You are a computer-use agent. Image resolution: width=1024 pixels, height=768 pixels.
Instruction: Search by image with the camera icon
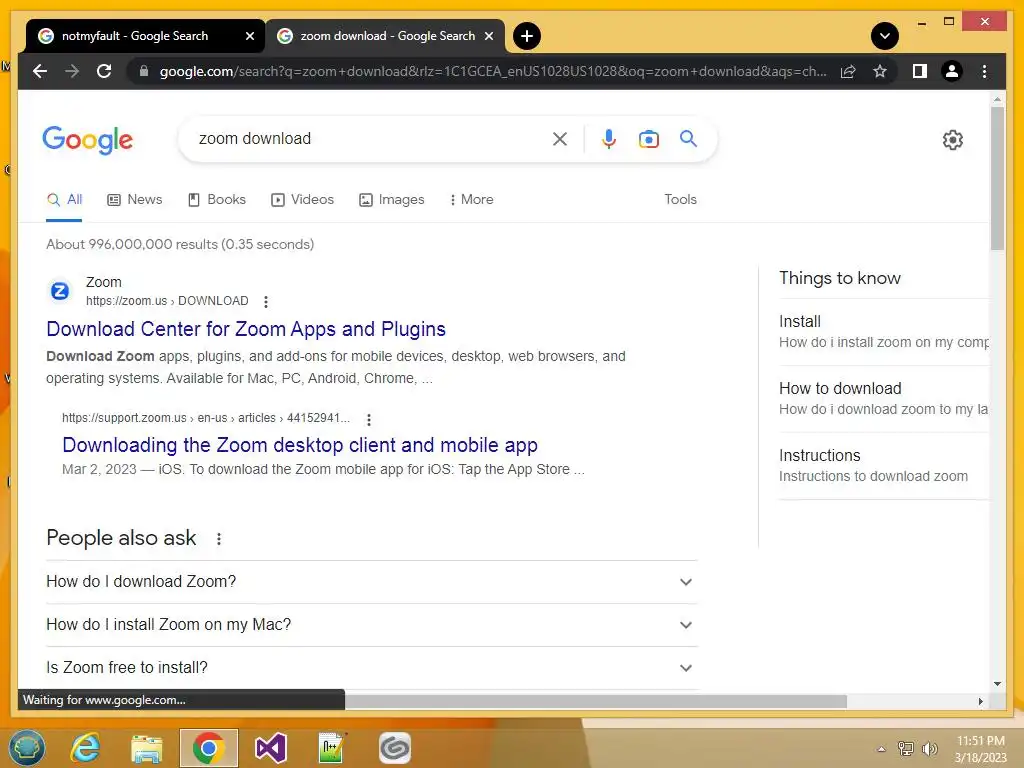[x=648, y=139]
